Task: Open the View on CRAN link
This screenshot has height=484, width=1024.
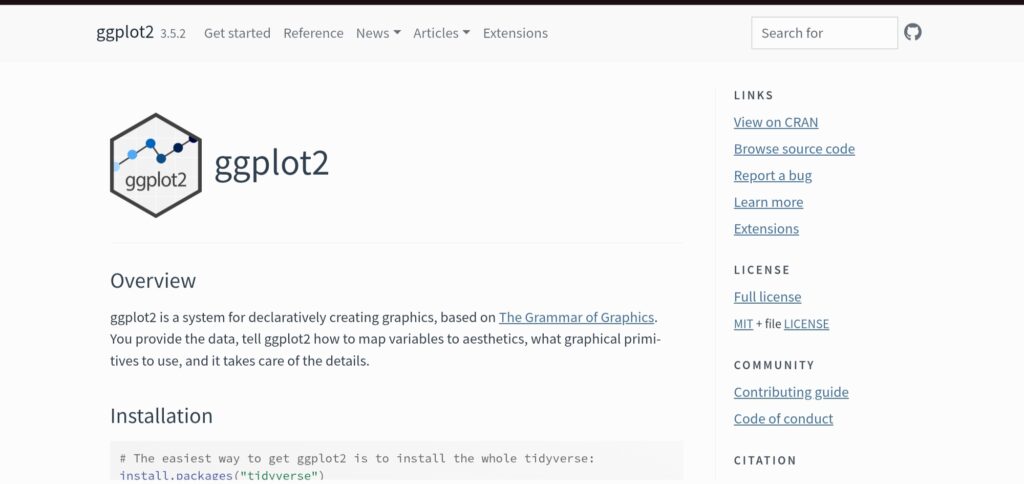Action: click(x=776, y=122)
